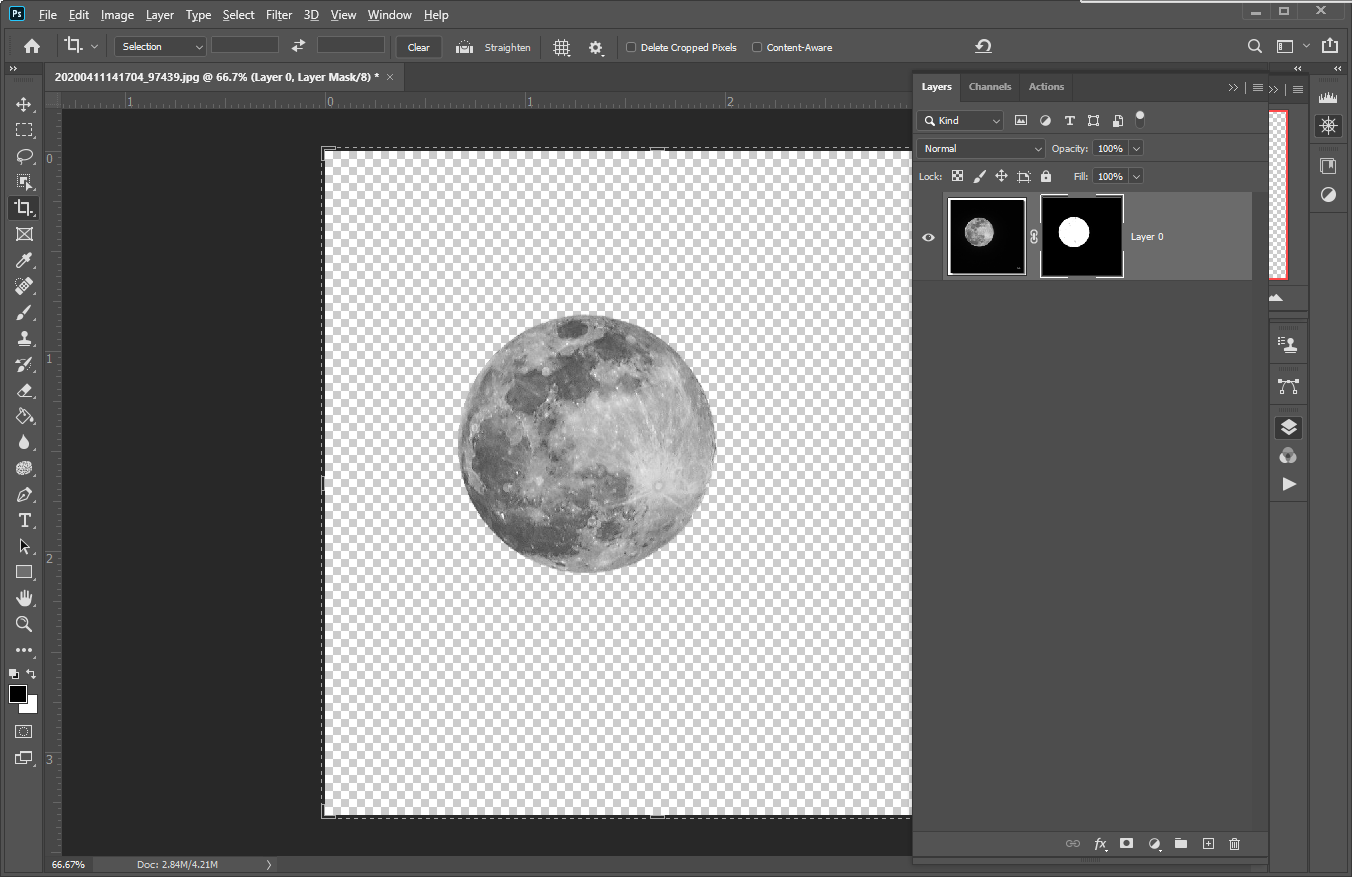Delete layer using the trash icon

(1234, 844)
